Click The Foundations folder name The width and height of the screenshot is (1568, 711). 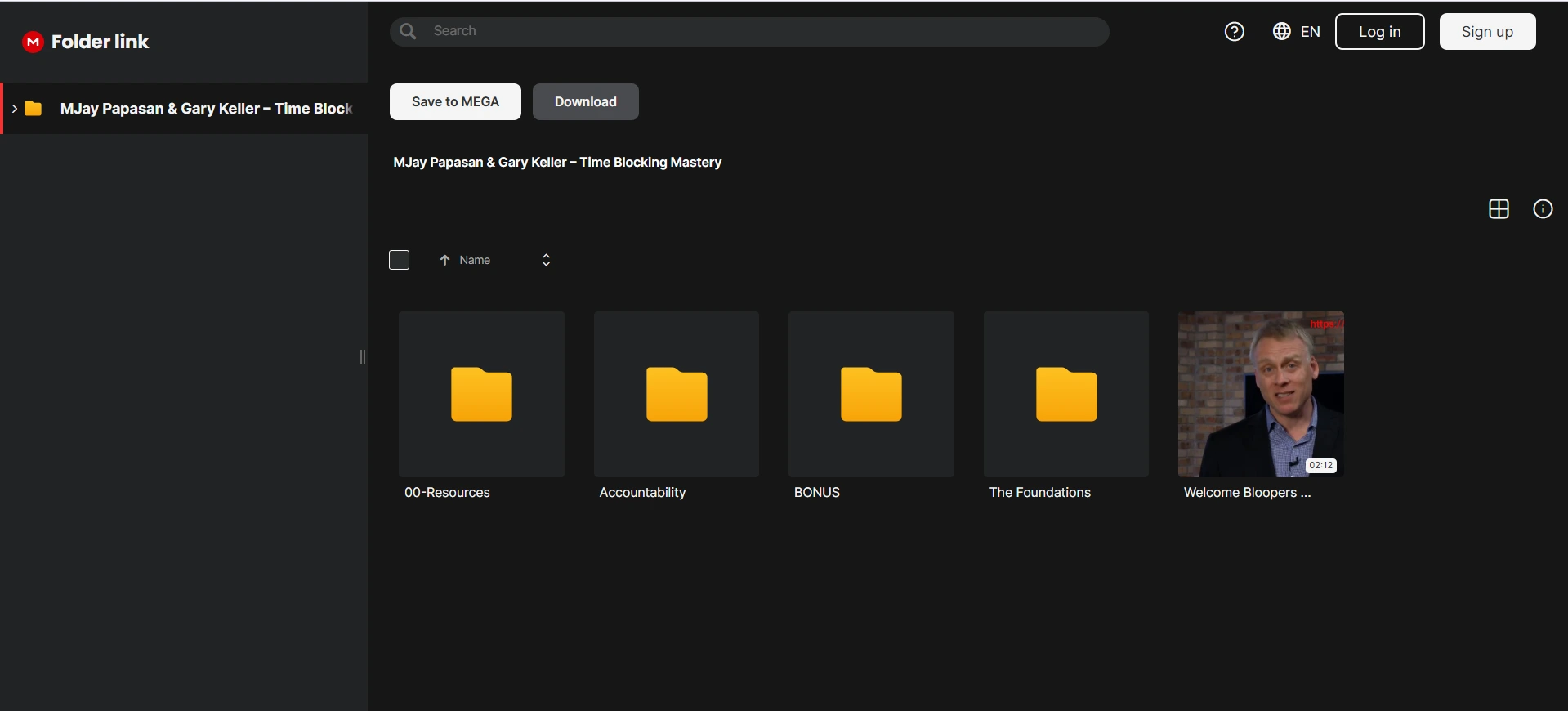pyautogui.click(x=1039, y=492)
